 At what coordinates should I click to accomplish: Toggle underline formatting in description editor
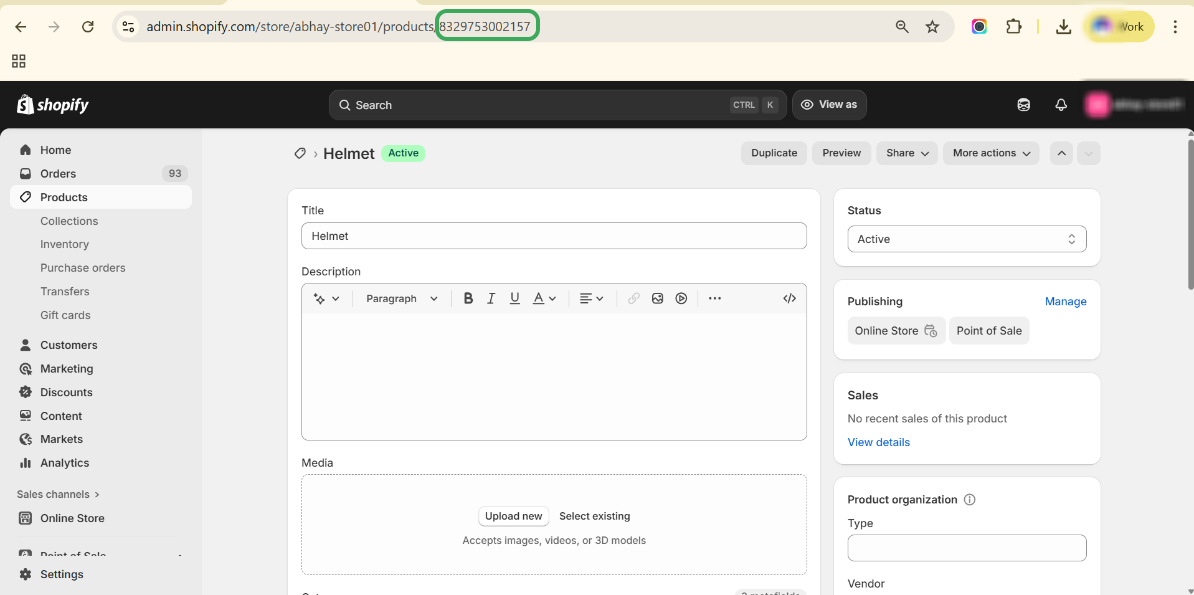(515, 298)
